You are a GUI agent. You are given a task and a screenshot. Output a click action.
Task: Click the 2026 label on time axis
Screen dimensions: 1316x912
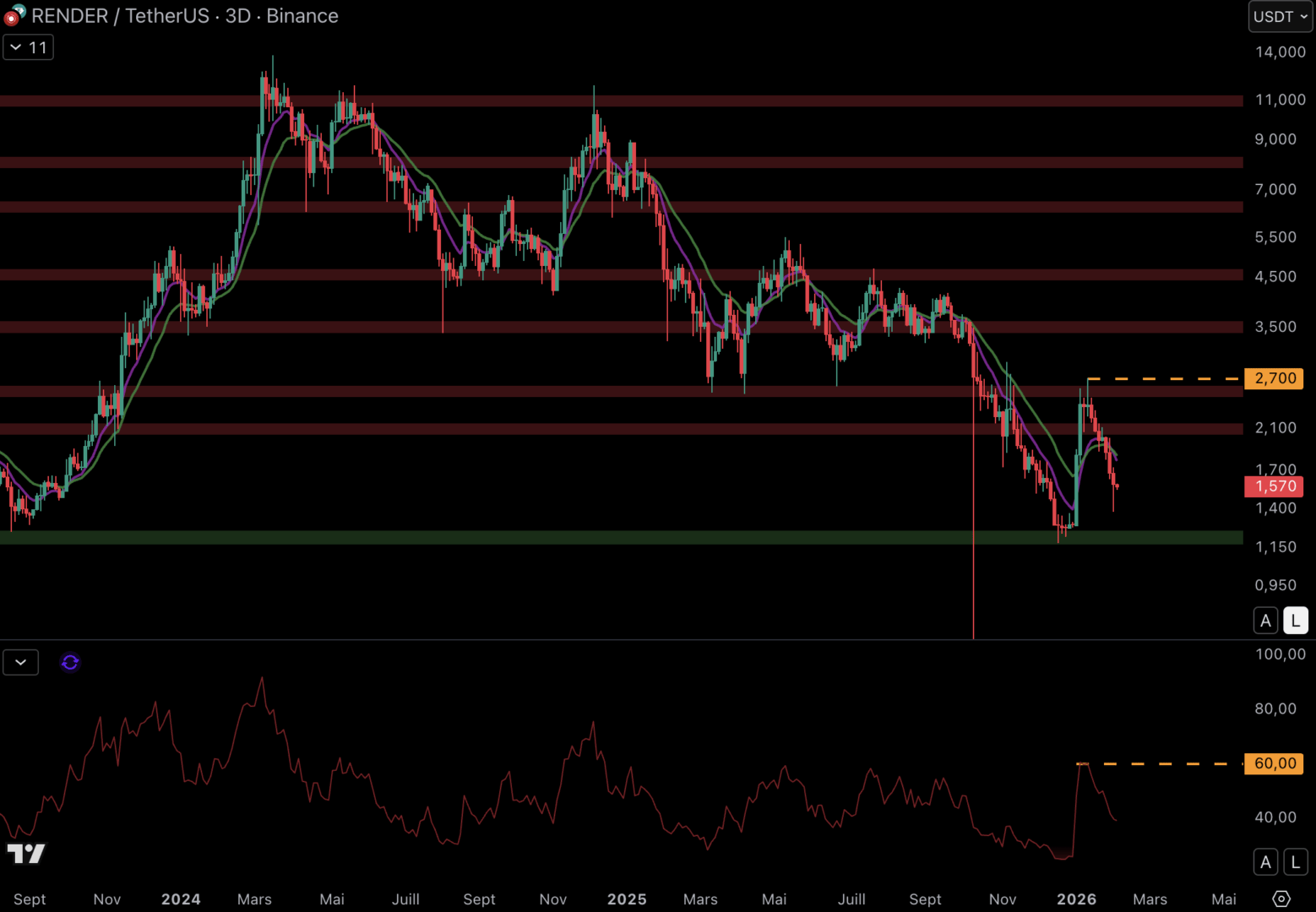(x=1076, y=899)
